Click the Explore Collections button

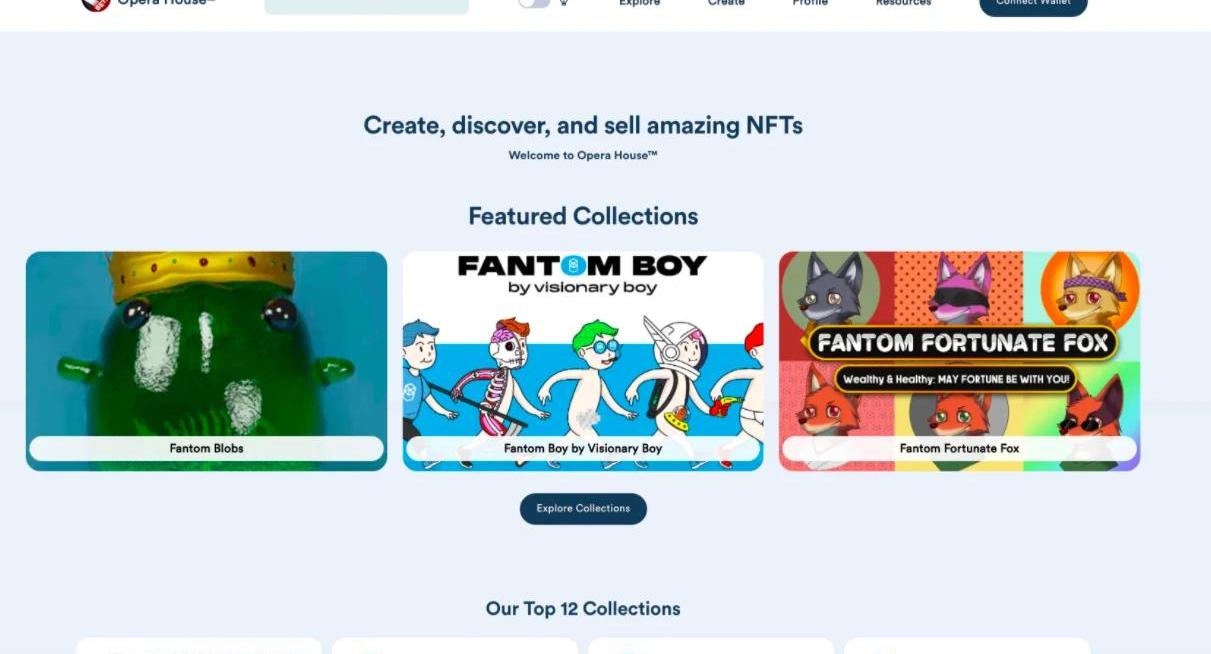coord(583,508)
